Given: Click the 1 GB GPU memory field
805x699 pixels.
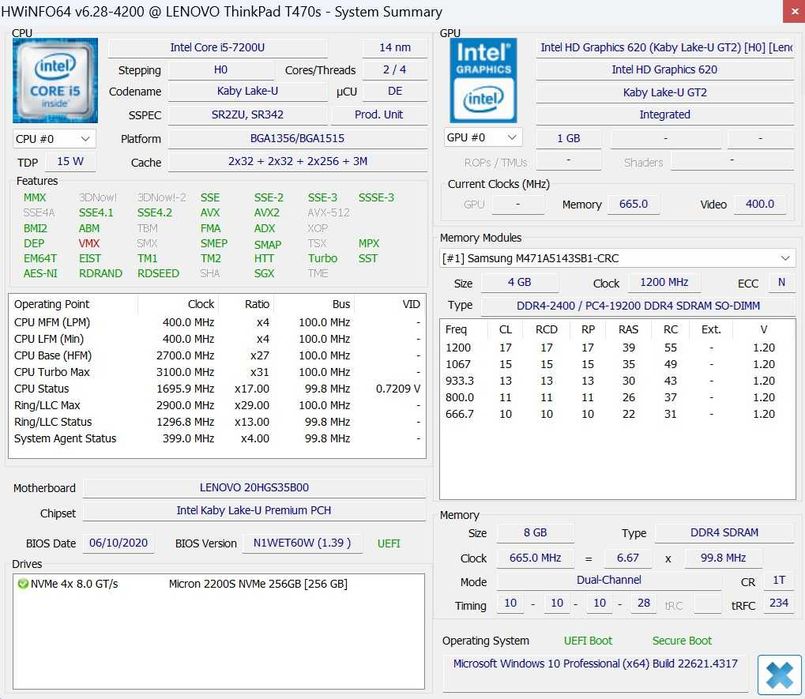Looking at the screenshot, I should [568, 139].
